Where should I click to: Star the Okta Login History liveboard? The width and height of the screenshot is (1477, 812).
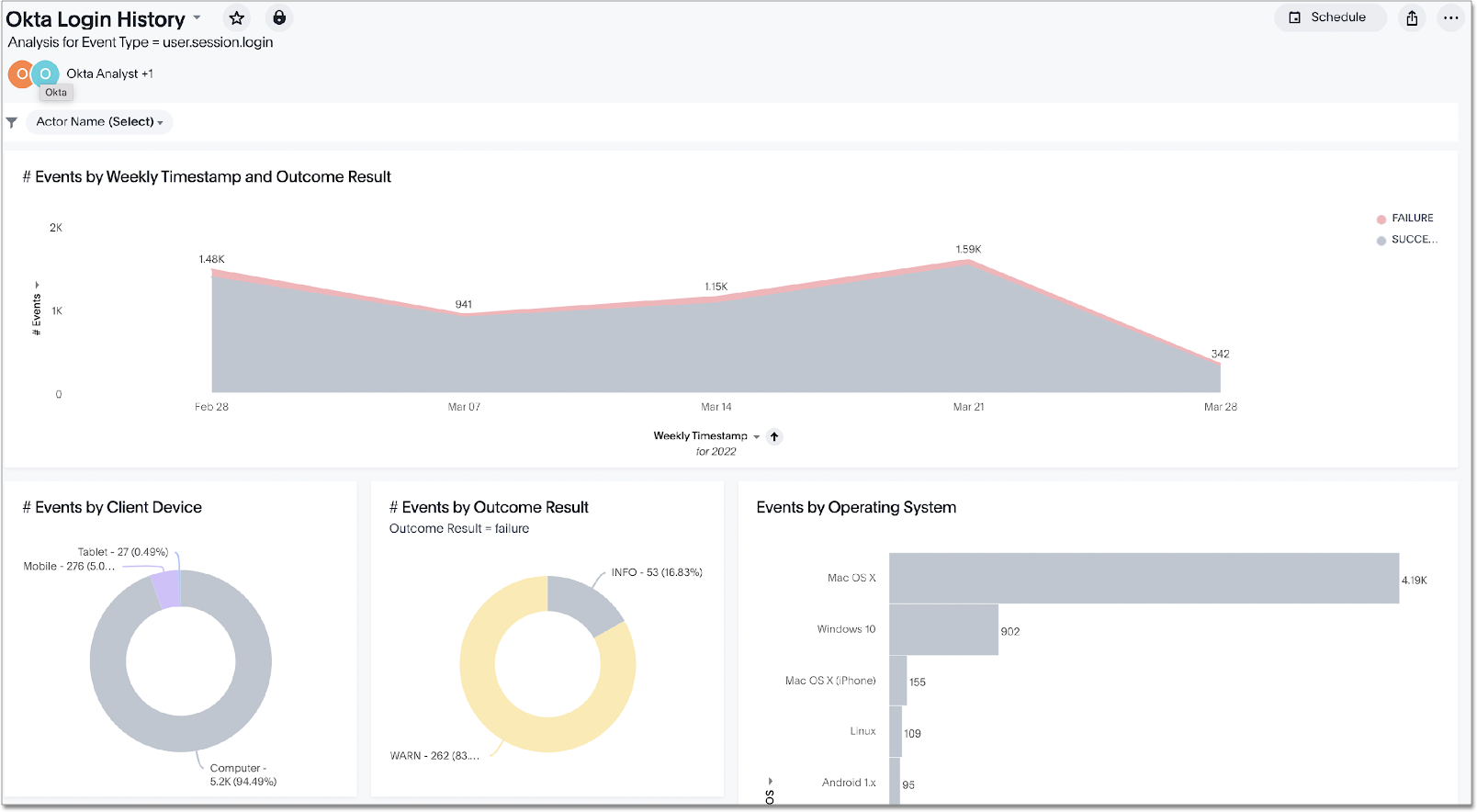[x=237, y=17]
